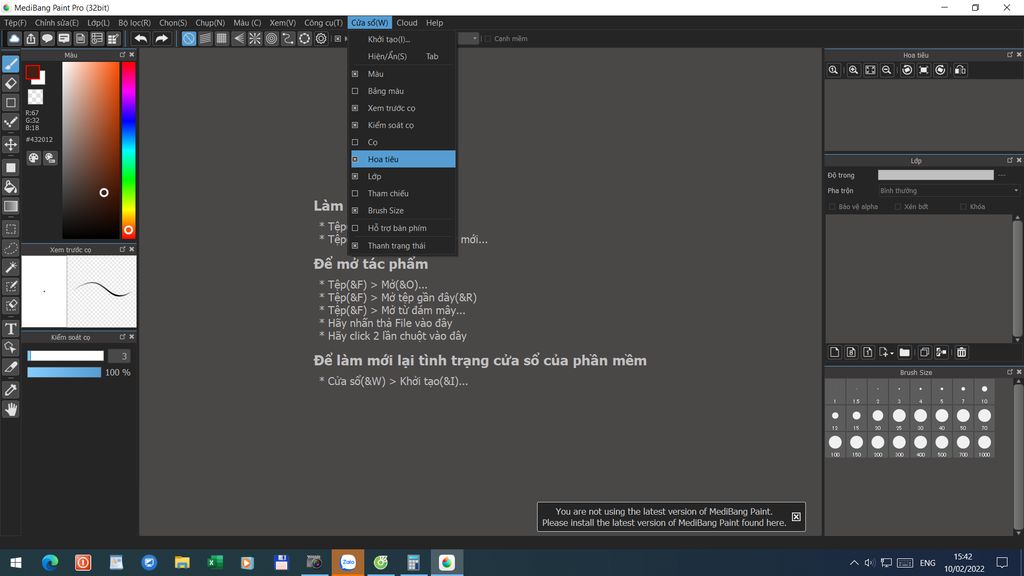
Task: Click the Undo arrow in toolbar
Action: pos(141,39)
